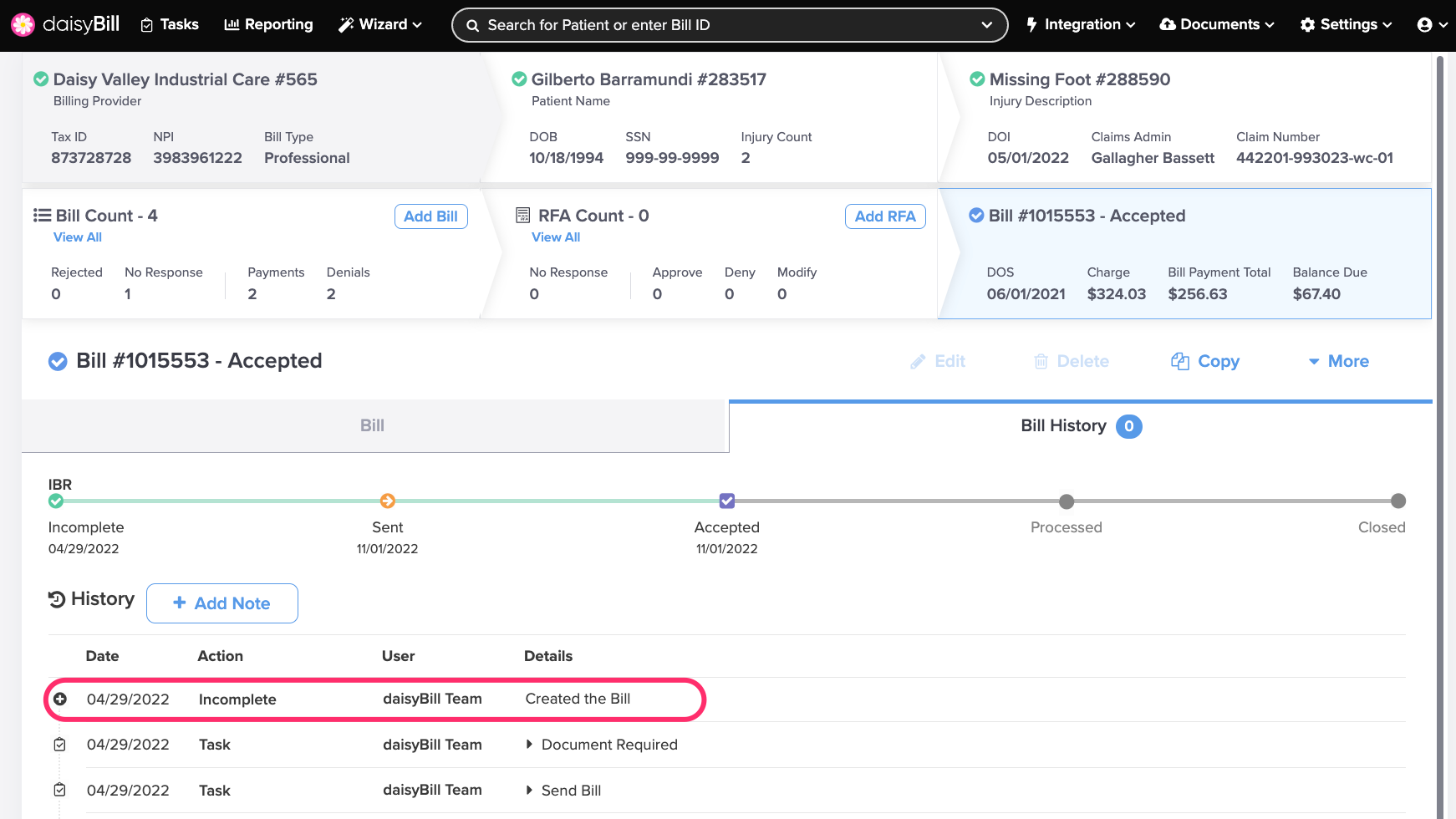Click the Incomplete green check timeline marker

tap(56, 501)
